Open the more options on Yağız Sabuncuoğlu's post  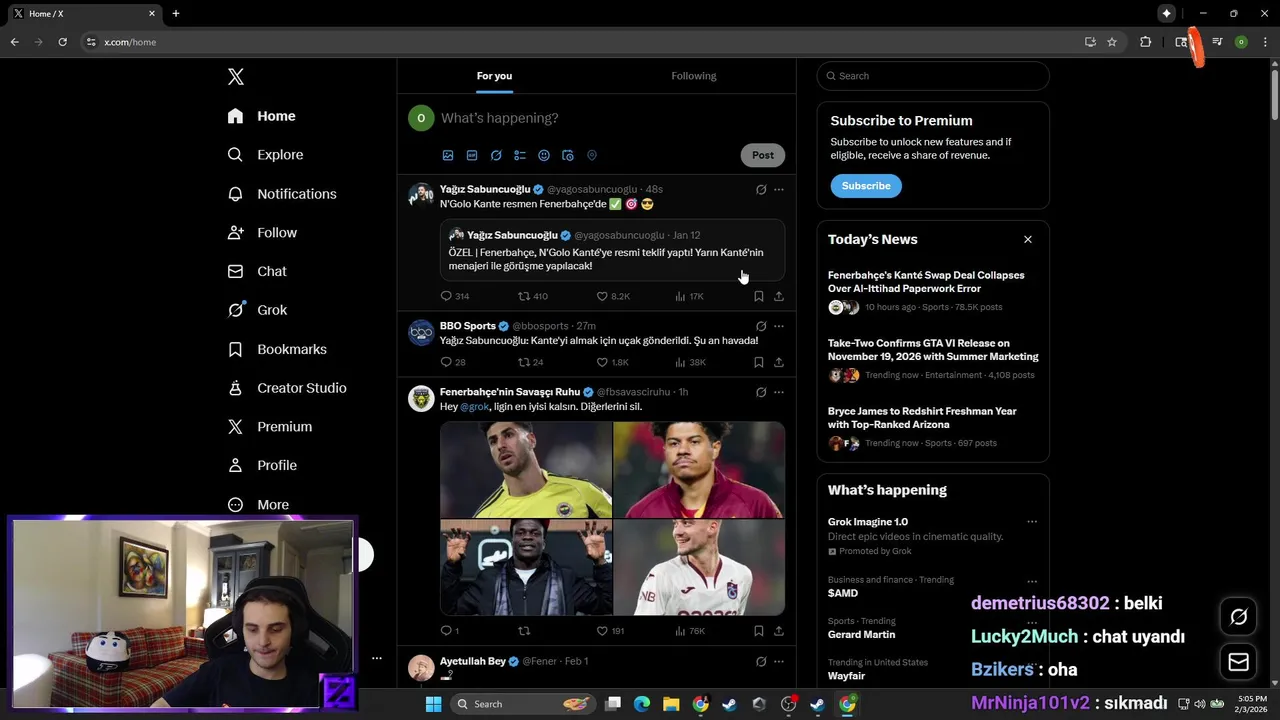coord(779,189)
